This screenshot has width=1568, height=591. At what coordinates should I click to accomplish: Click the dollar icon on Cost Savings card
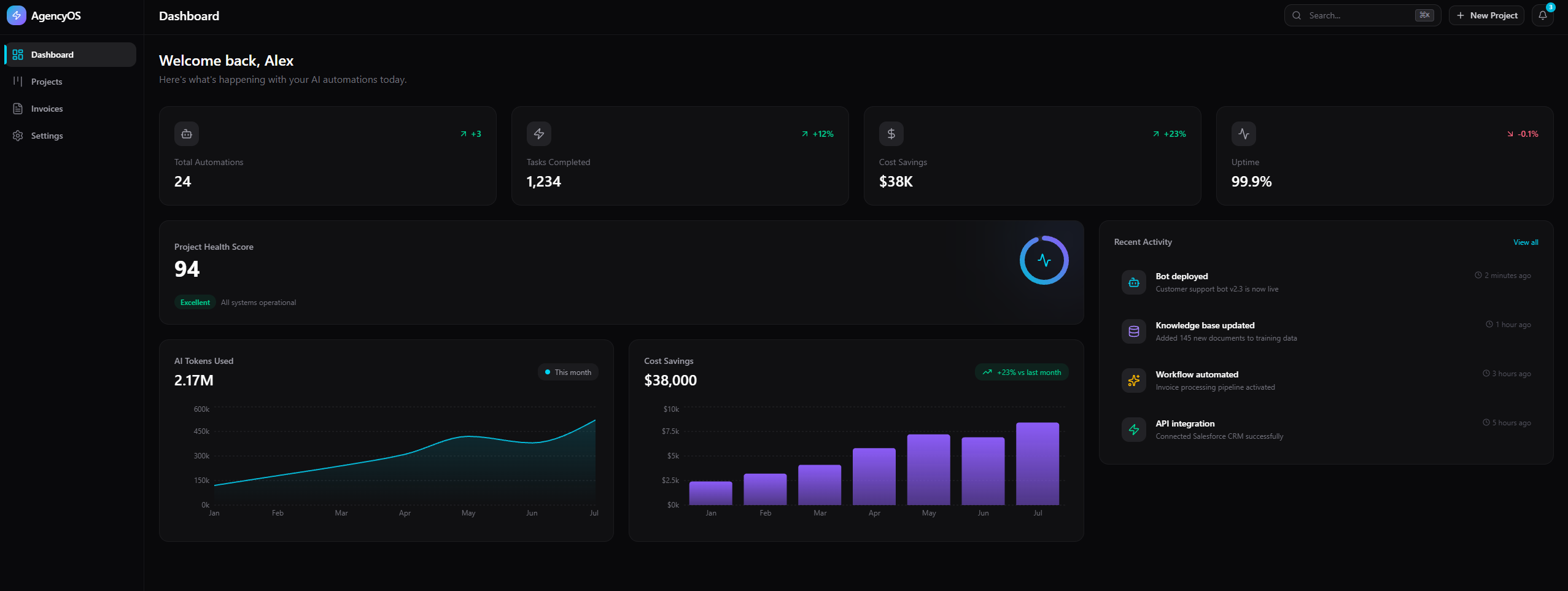pos(890,133)
